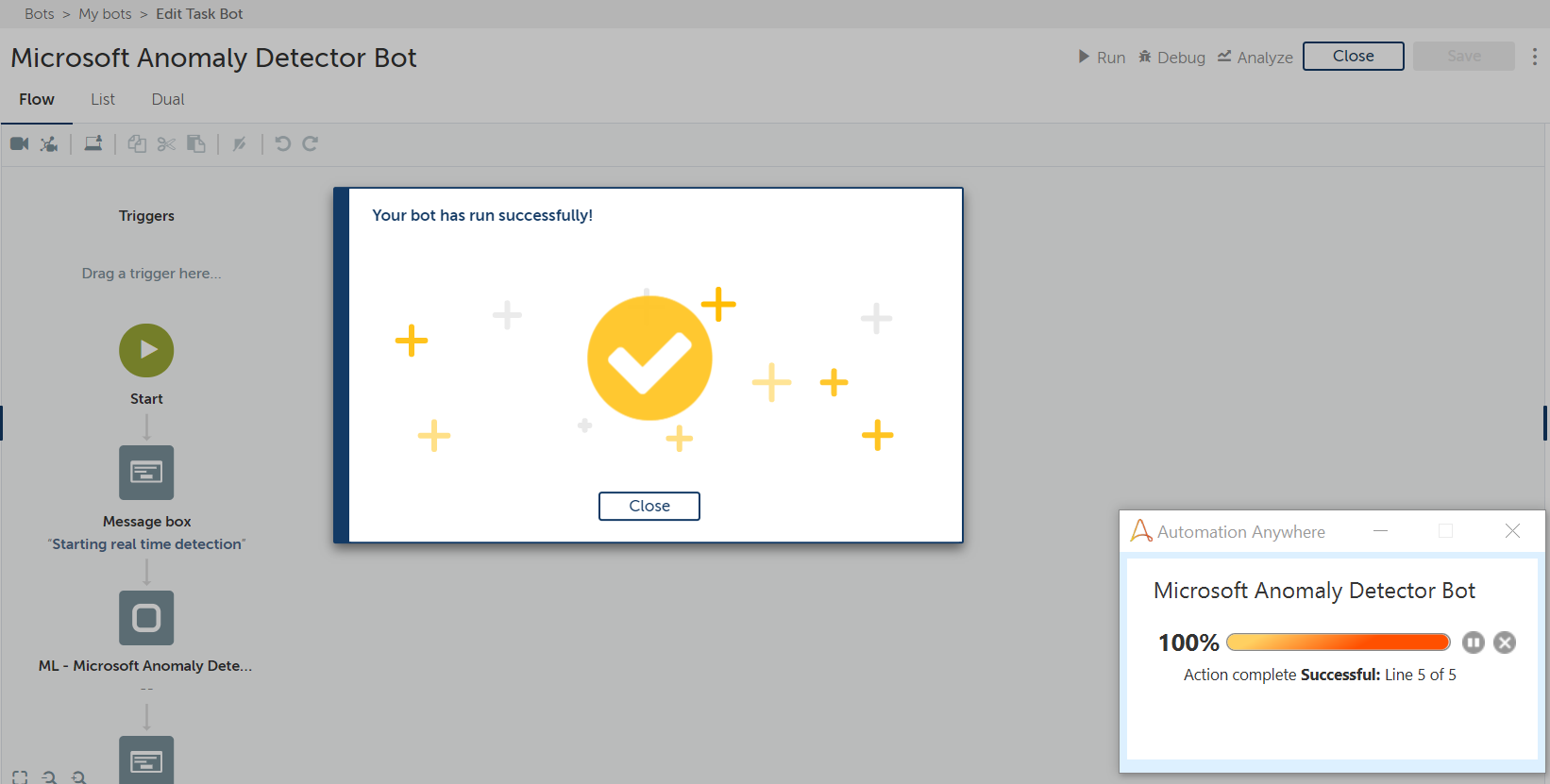Switch to the Dual view tab

(168, 99)
